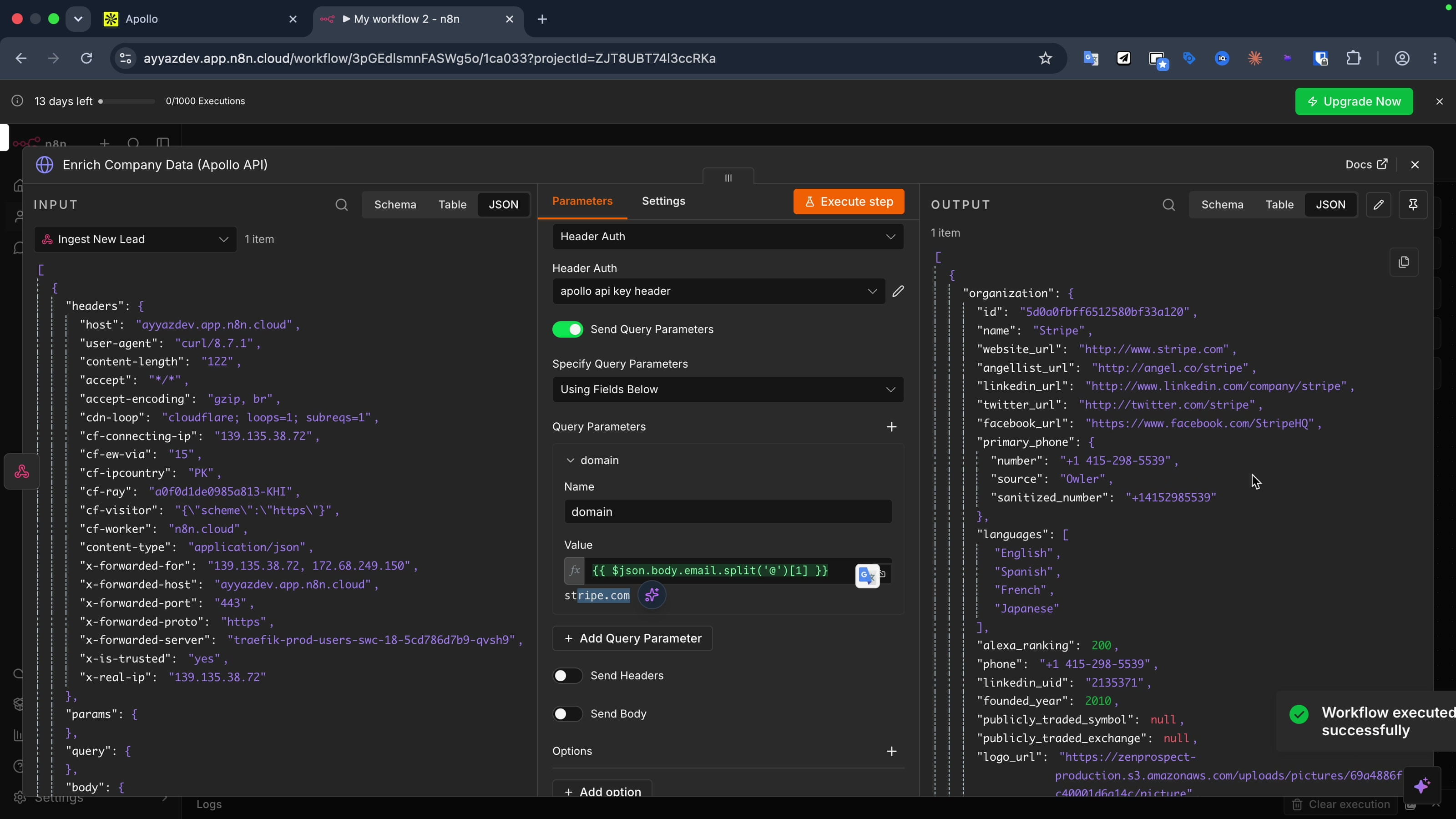The width and height of the screenshot is (1456, 819).
Task: Open the AI sparkle assistant beside stripe.com
Action: pyautogui.click(x=652, y=595)
